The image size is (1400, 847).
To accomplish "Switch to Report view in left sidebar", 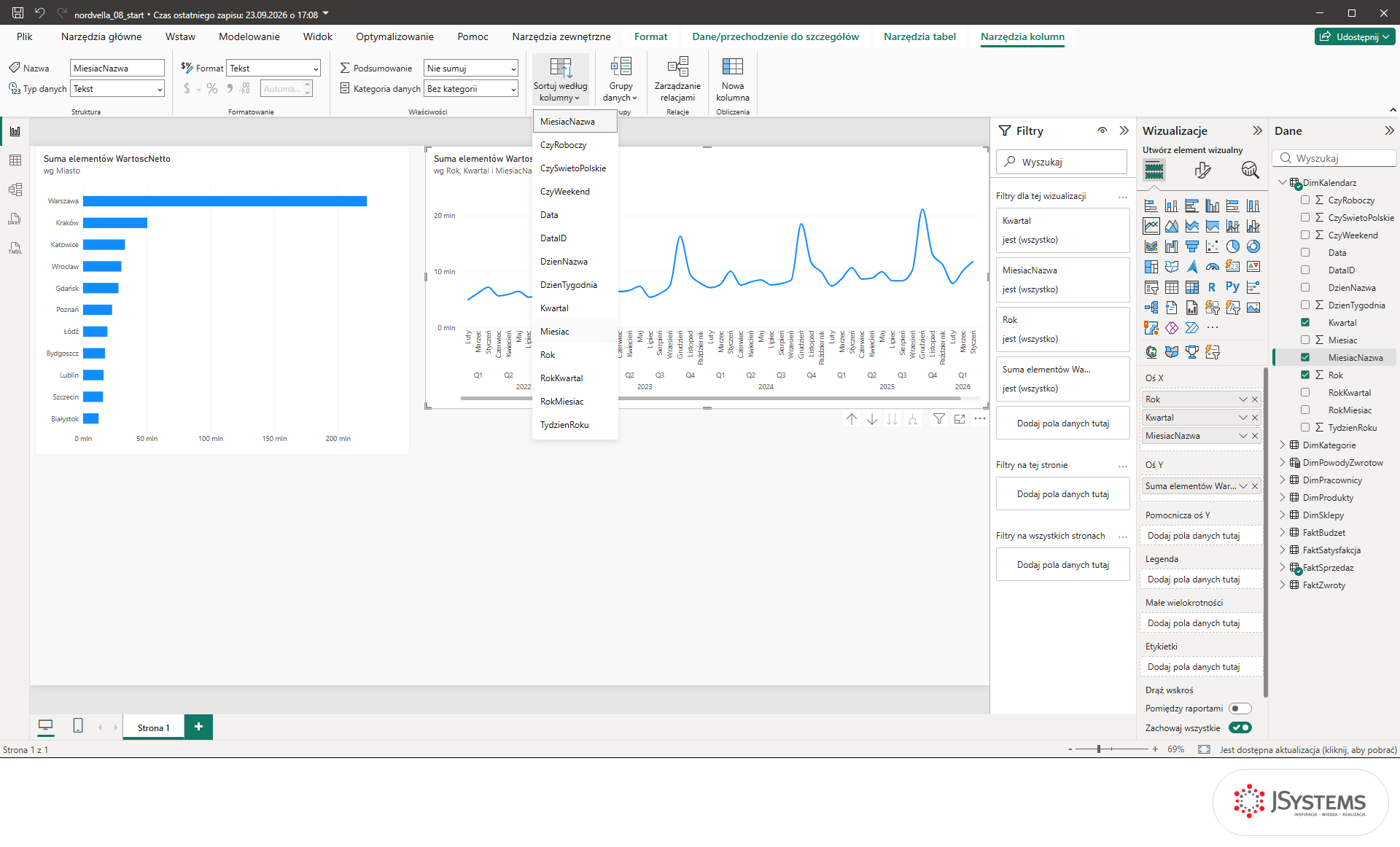I will [15, 131].
